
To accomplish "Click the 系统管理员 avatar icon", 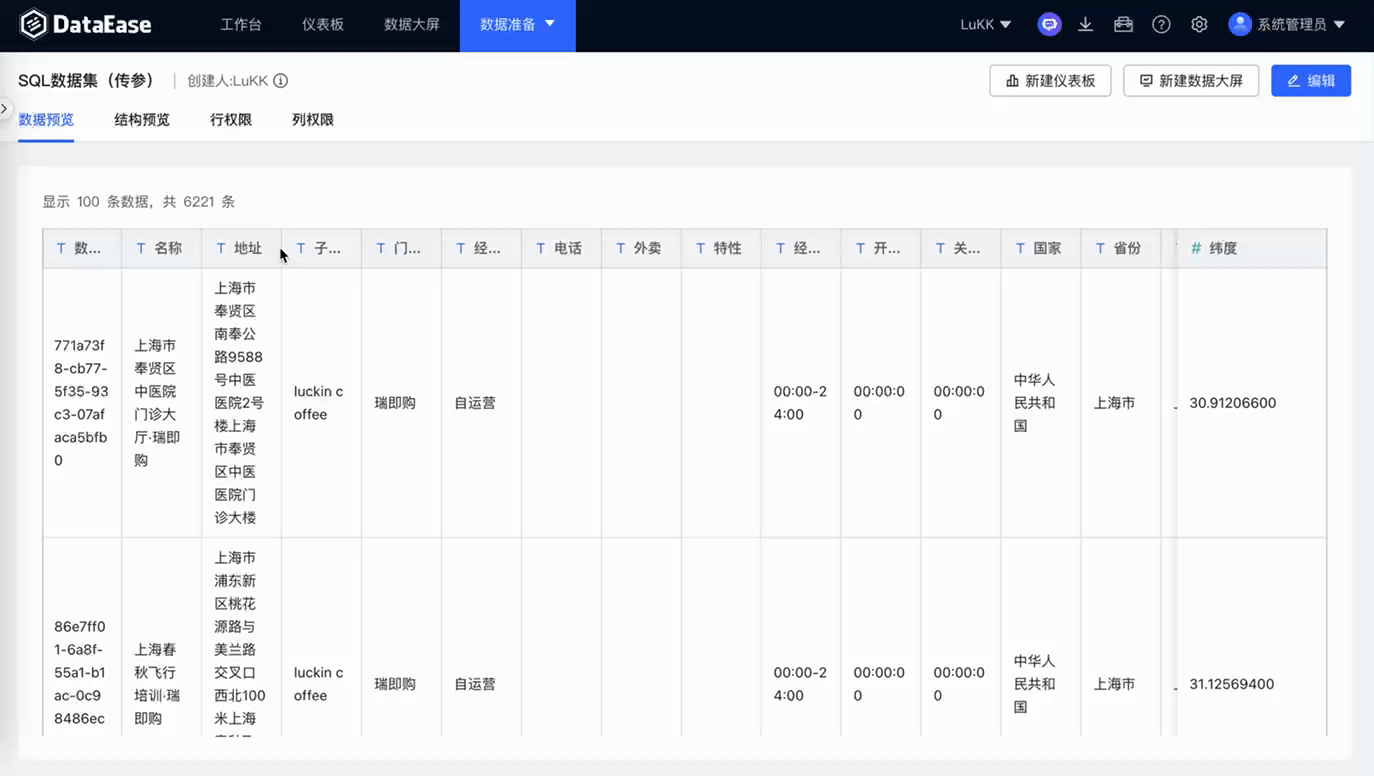I will (x=1239, y=23).
